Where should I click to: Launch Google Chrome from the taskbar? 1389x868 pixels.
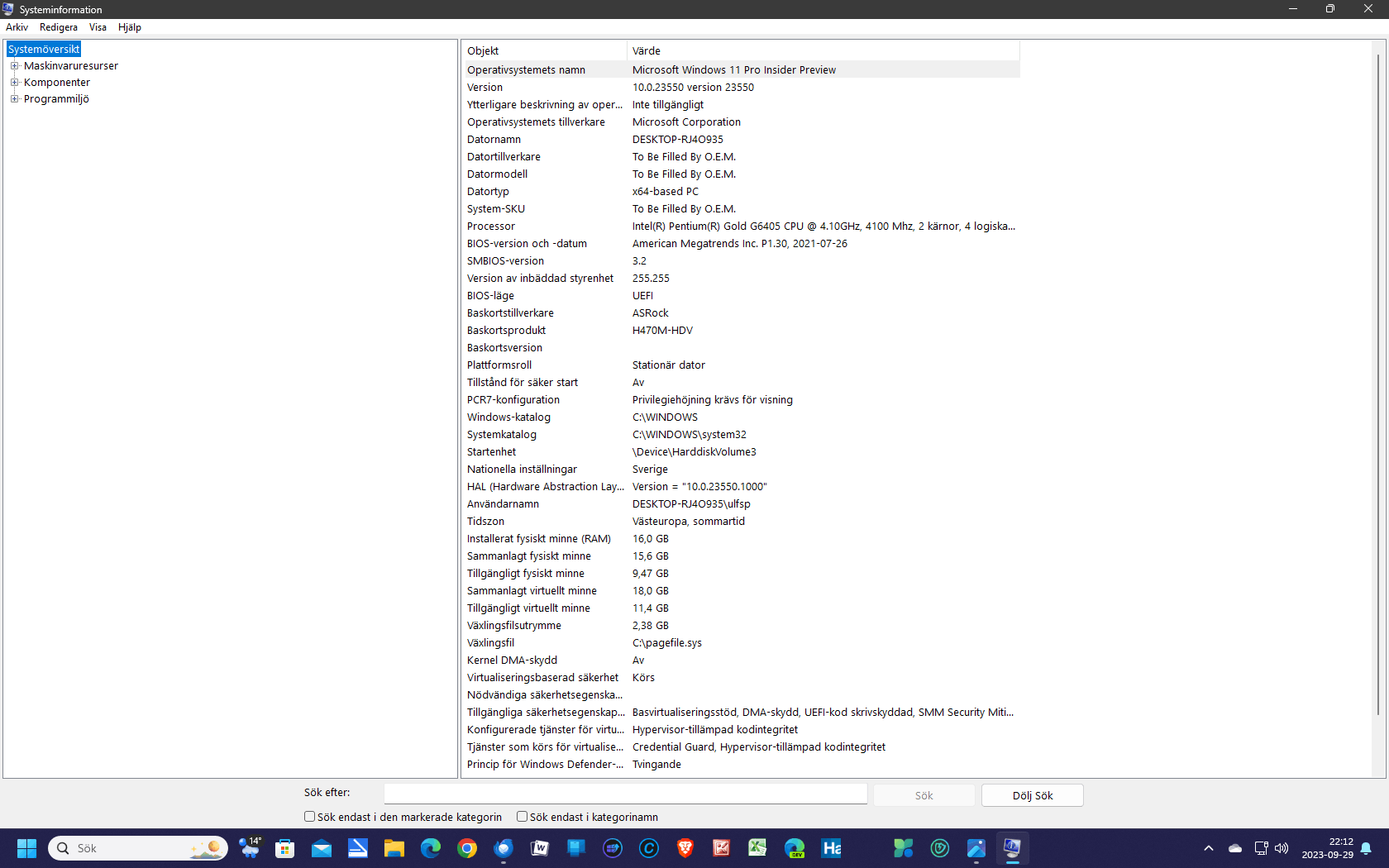467,848
